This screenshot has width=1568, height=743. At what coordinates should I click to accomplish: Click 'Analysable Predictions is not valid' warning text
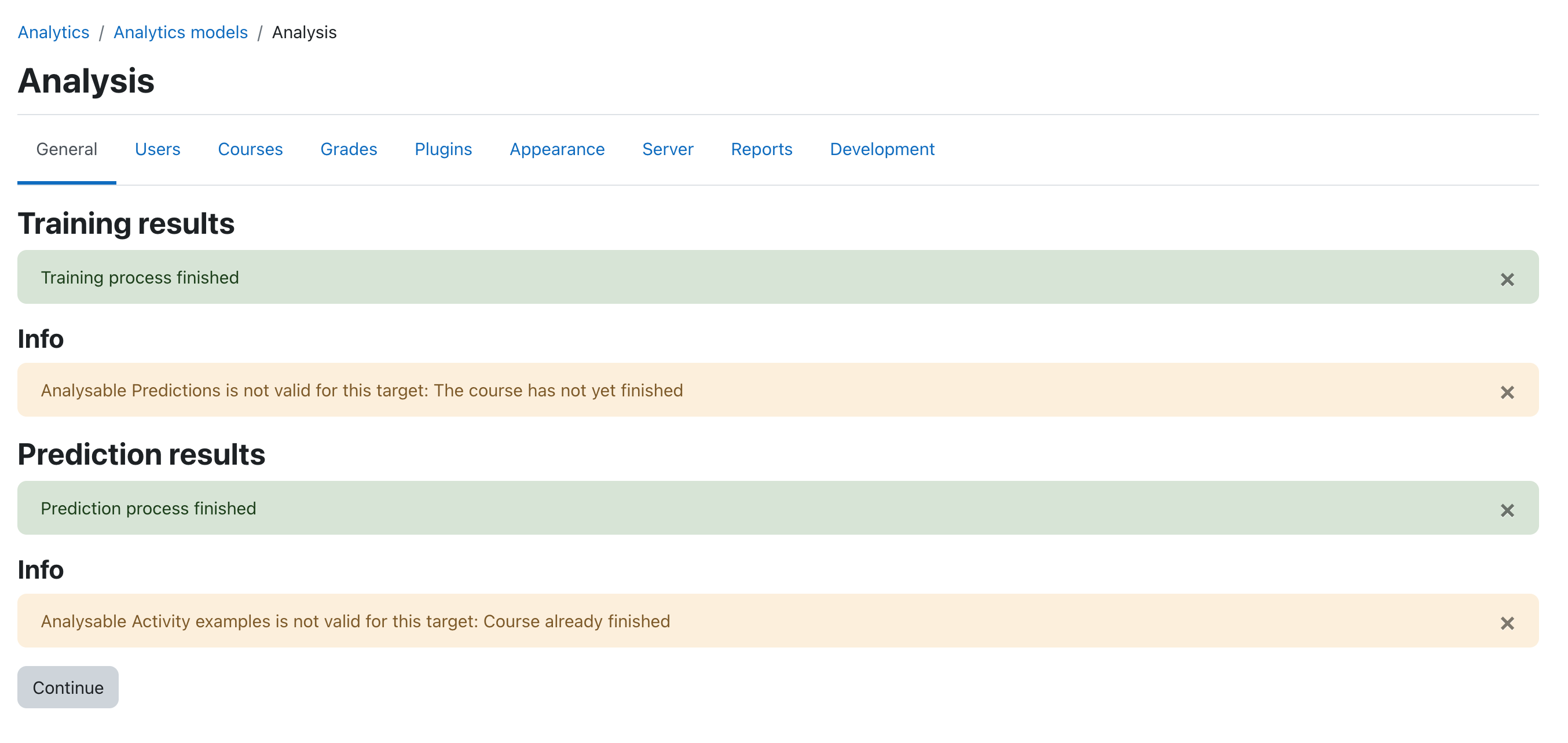pos(362,390)
